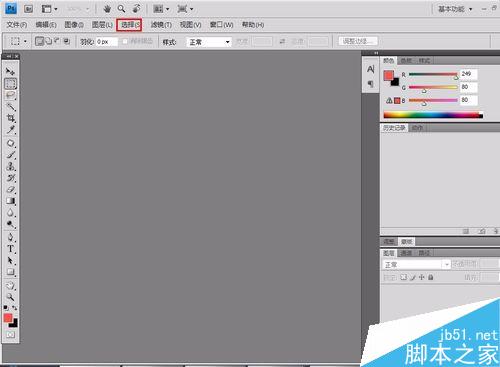Viewport: 500px width, 367px height.
Task: Click the swap width and height button
Action: (x=282, y=41)
